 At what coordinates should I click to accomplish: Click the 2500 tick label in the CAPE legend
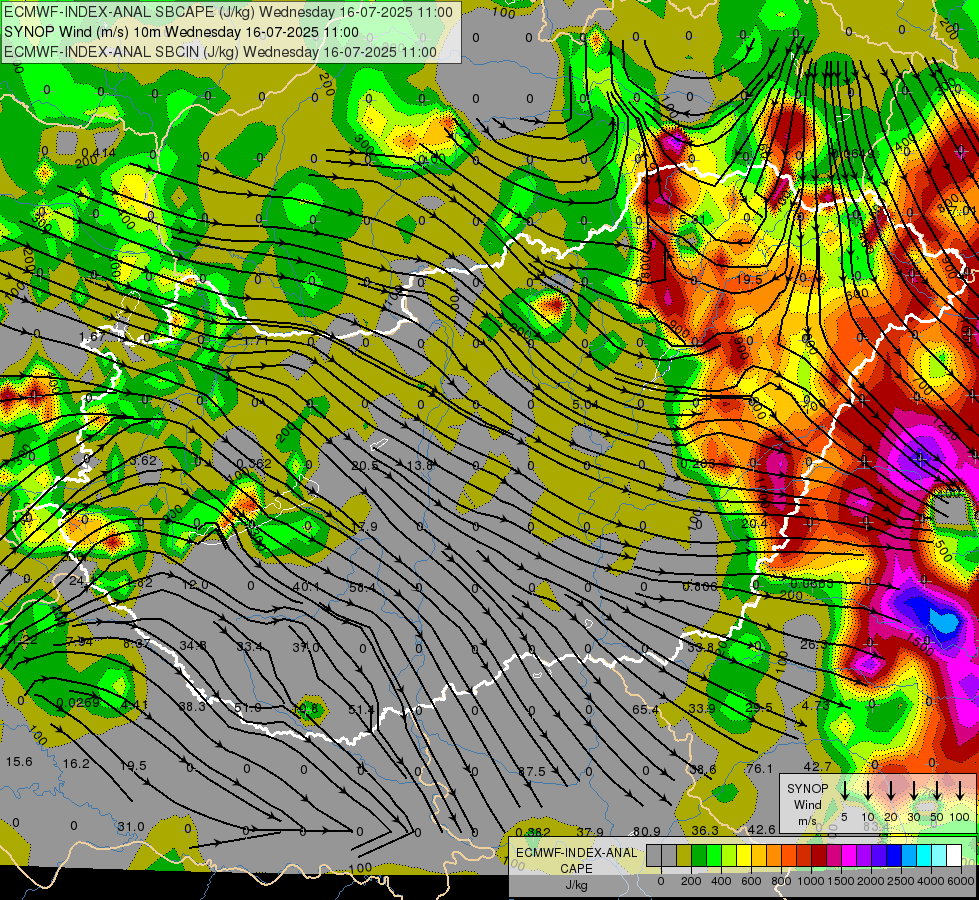[901, 881]
